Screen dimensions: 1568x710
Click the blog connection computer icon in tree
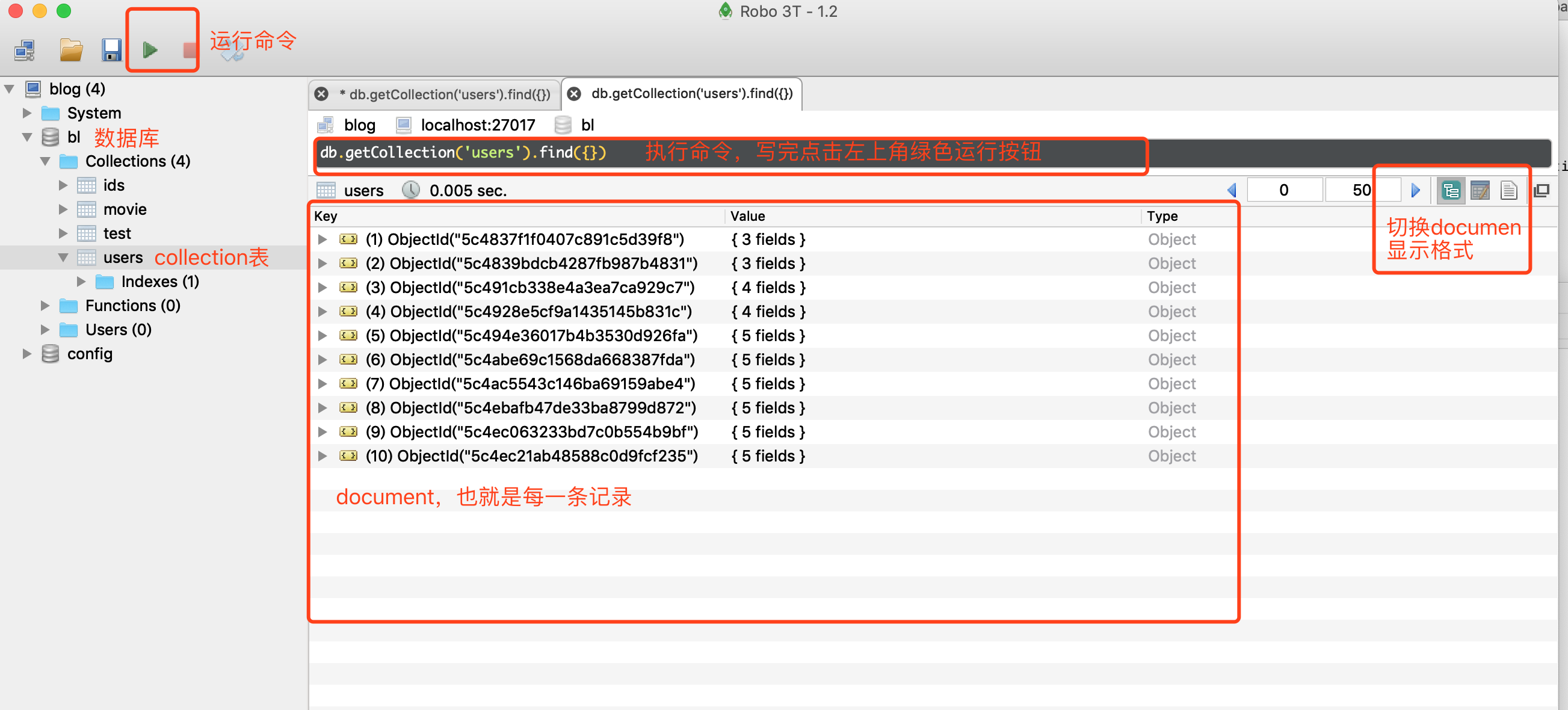(33, 89)
